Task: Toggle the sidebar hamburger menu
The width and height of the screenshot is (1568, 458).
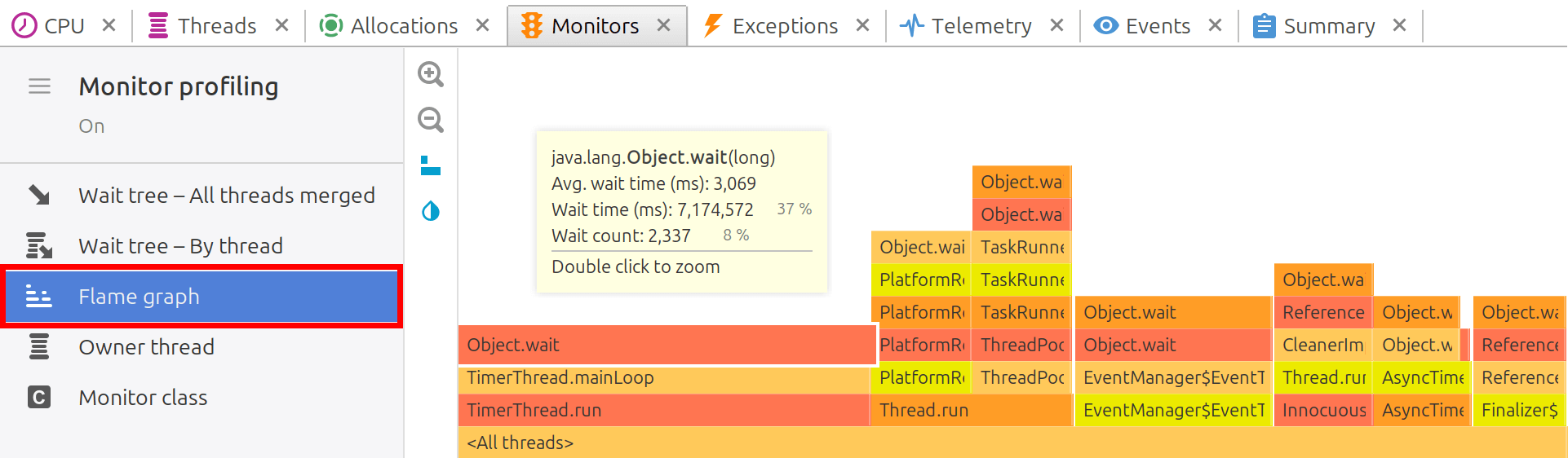Action: coord(39,86)
